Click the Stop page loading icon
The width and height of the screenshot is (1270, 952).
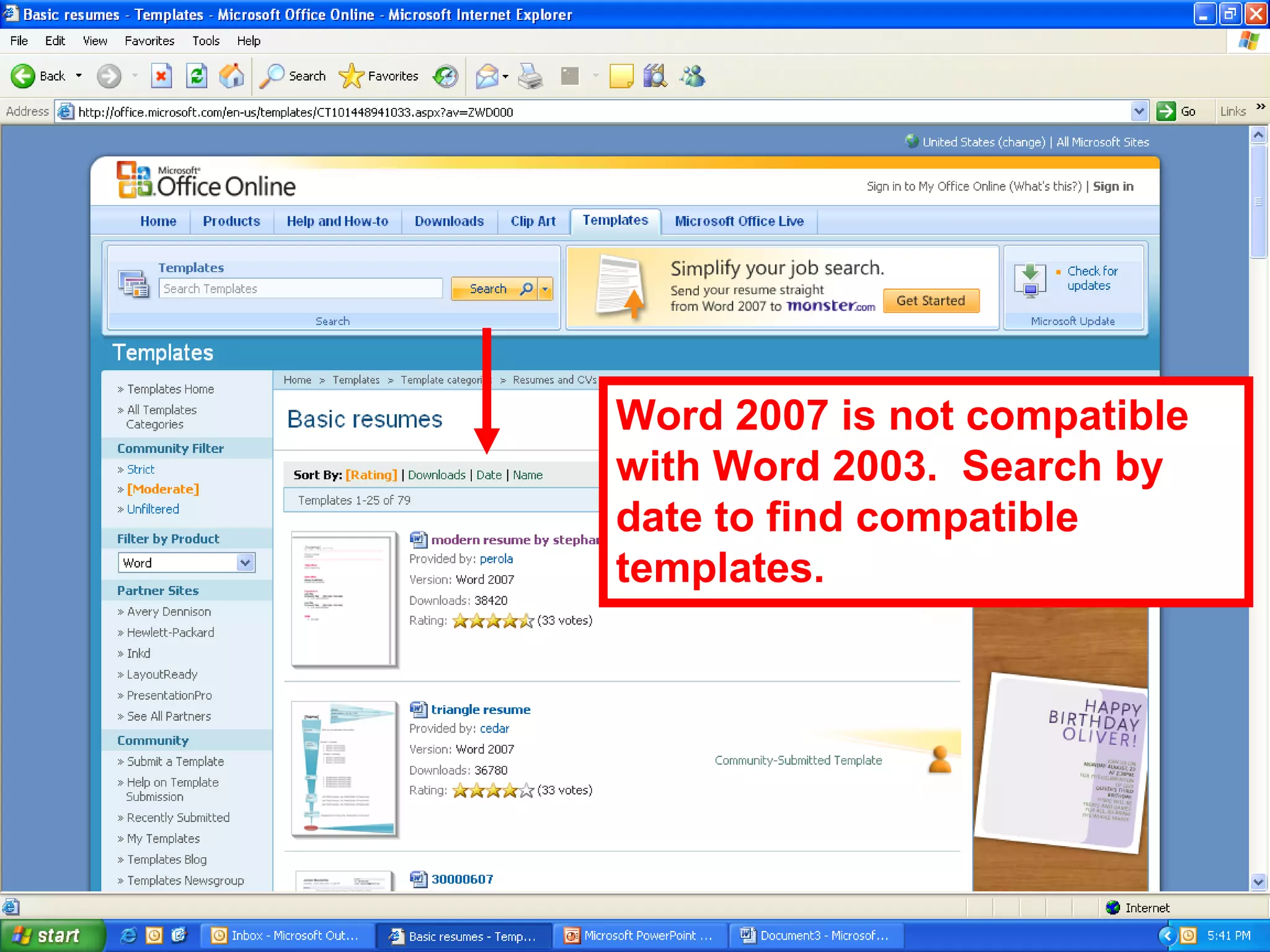coord(161,76)
